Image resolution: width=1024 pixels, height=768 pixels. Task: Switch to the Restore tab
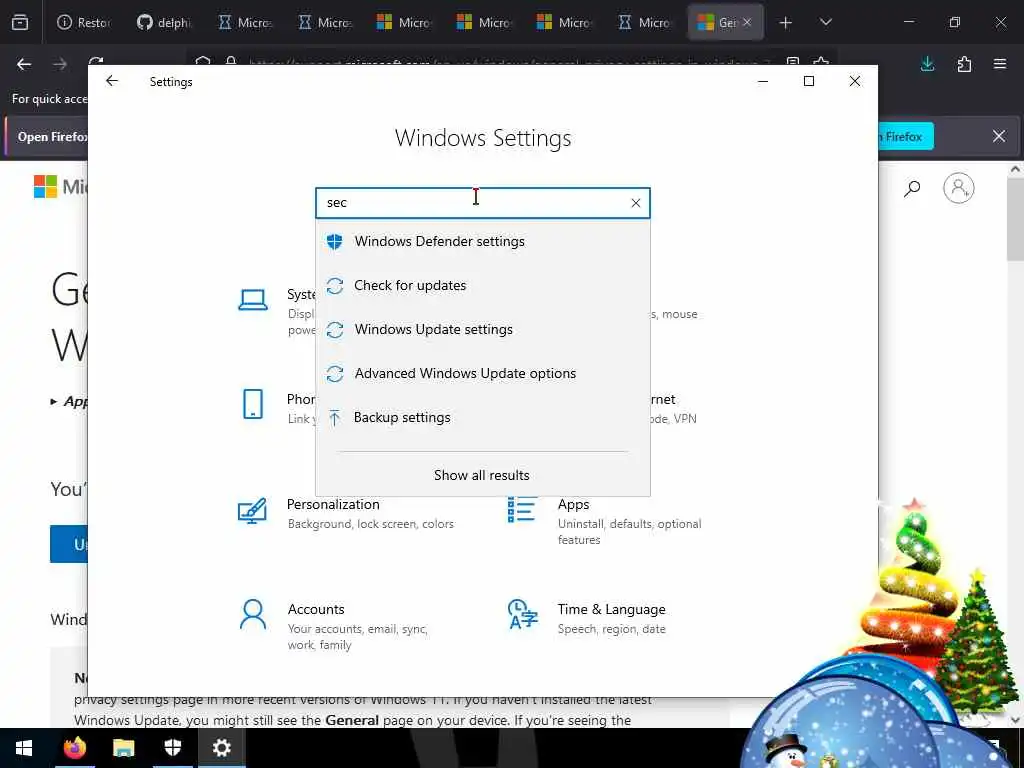84,23
